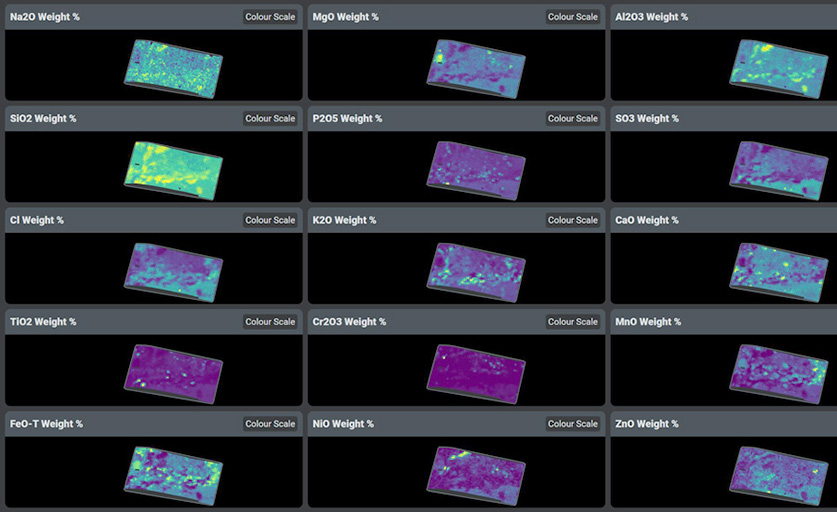Select the SO3 element map thumbnail
This screenshot has width=837, height=512.
click(779, 170)
